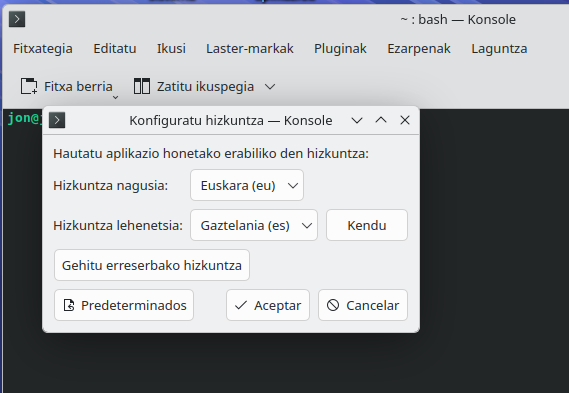Maximize the Konfiguratu hizkuntza dialog
This screenshot has width=569, height=393.
(x=381, y=120)
